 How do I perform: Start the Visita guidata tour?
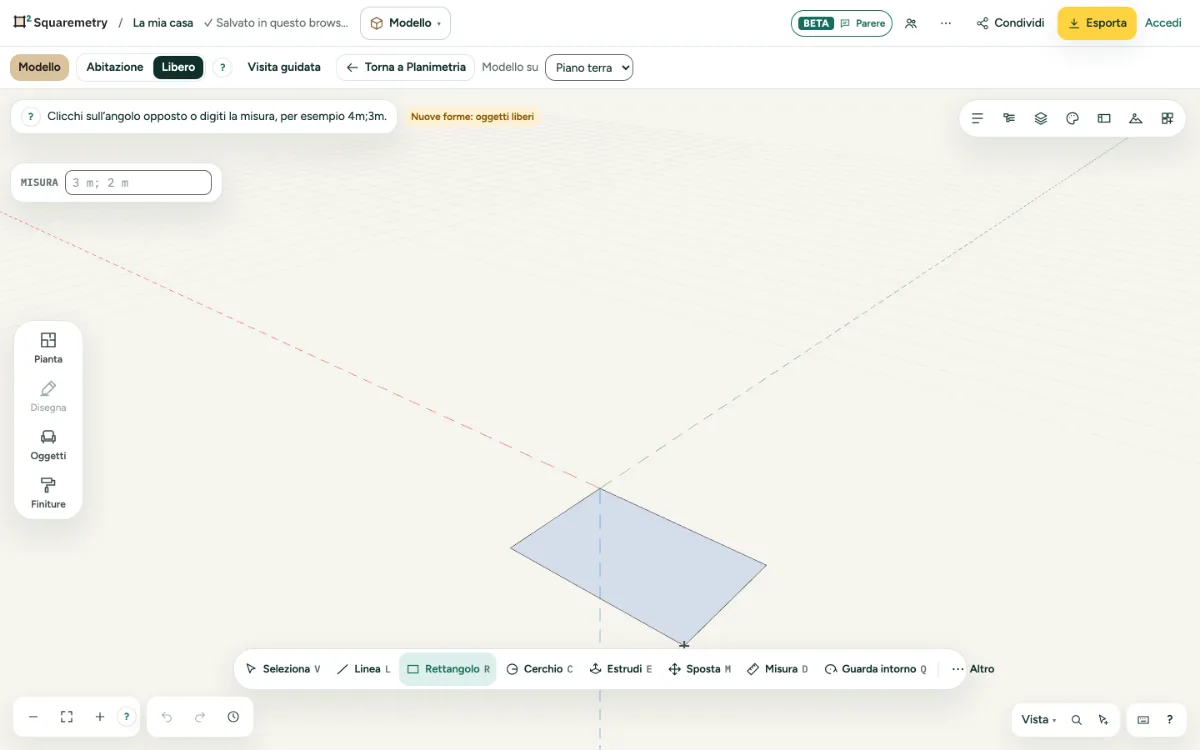(284, 67)
